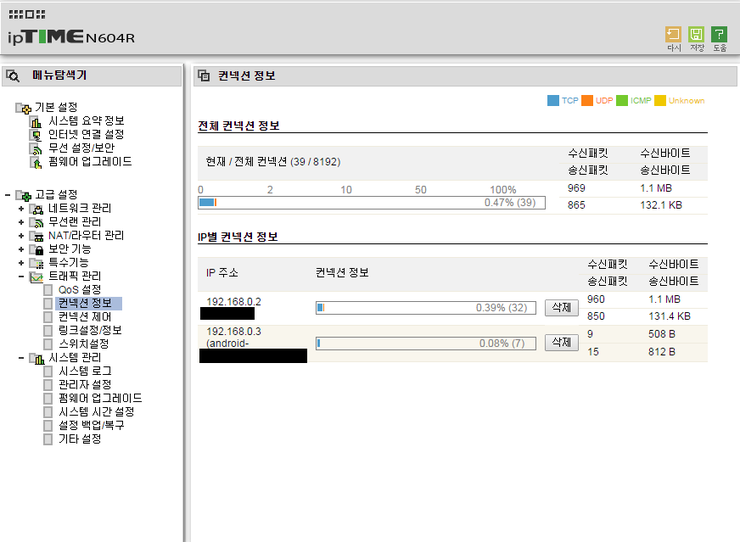Click the UDP orange legend swatch
This screenshot has width=740, height=542.
587,101
